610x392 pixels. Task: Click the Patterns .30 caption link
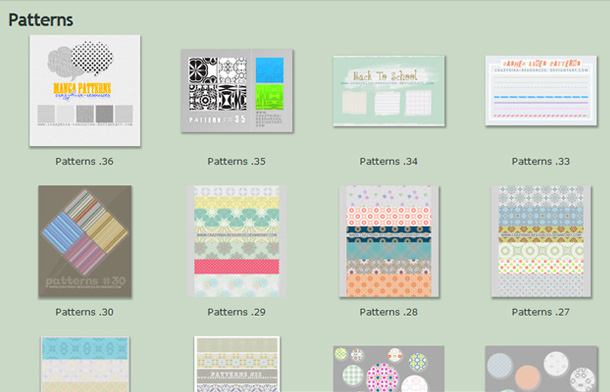[x=84, y=312]
